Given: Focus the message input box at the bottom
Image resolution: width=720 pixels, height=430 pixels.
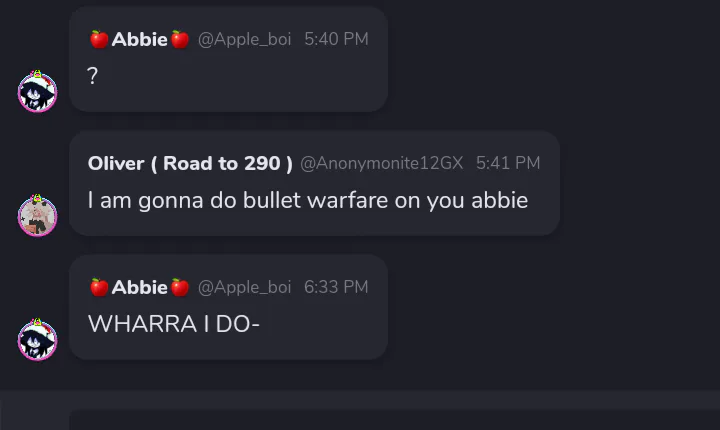Looking at the screenshot, I should click(395, 420).
